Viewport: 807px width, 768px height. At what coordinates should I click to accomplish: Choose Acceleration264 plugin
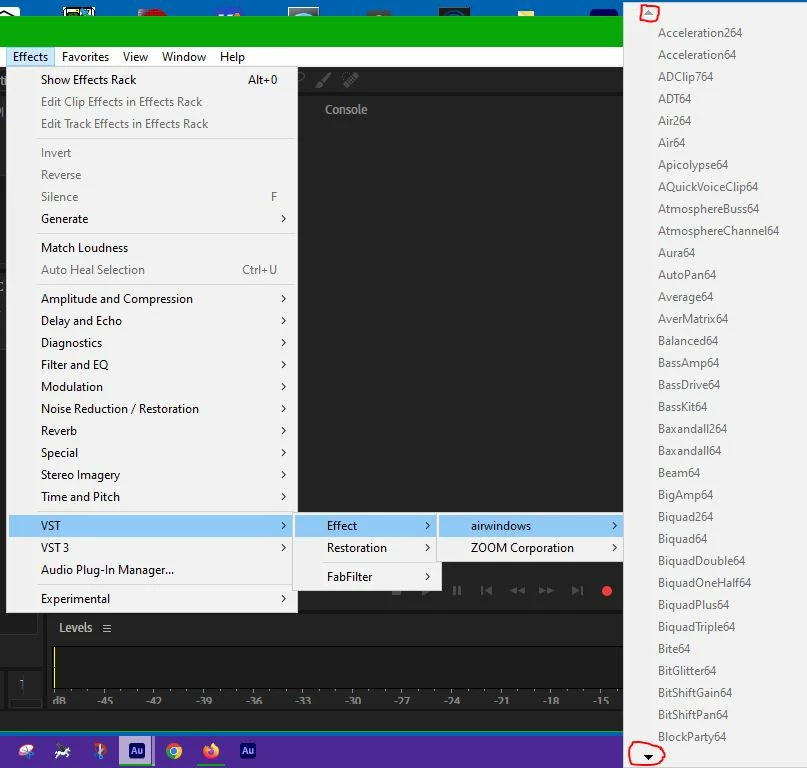[x=700, y=33]
